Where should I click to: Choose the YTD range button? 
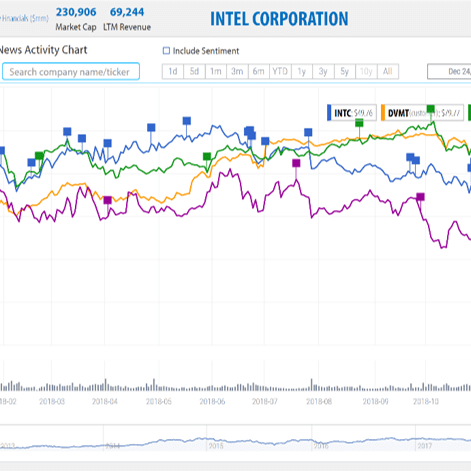[280, 71]
